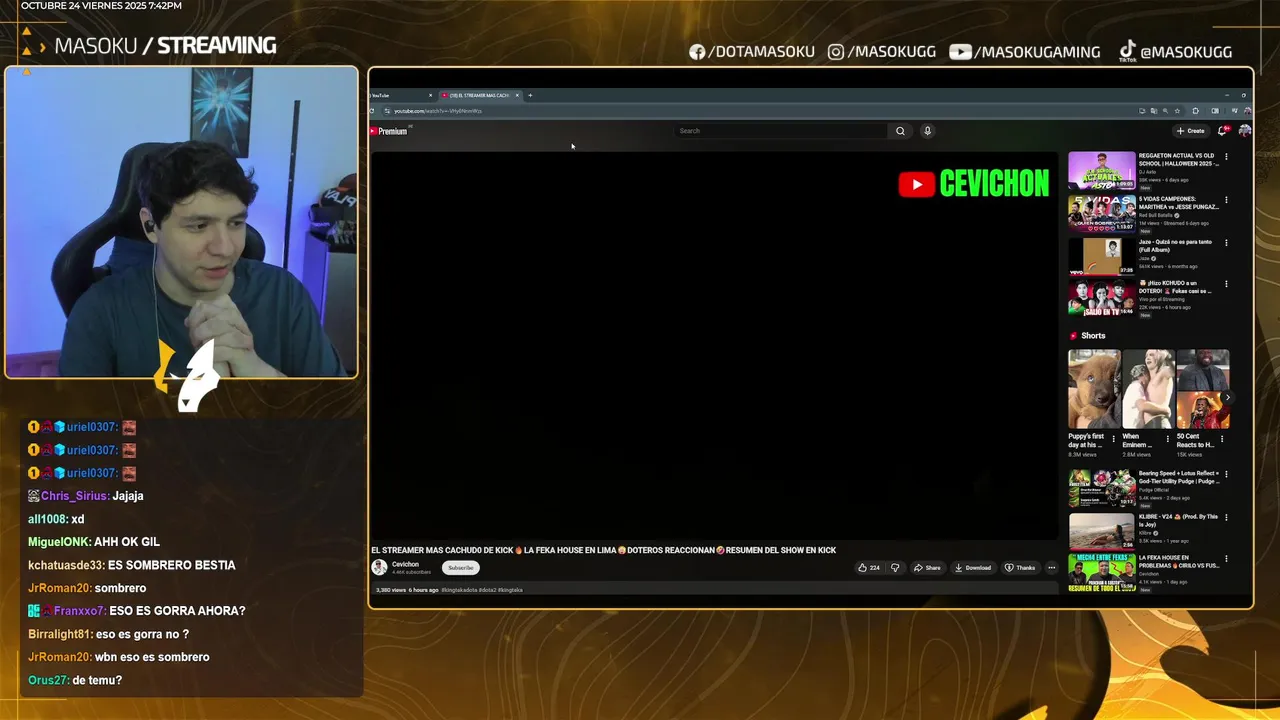Open options for Hizo KCHUDO a un DOTERO video
This screenshot has width=1280, height=720.
click(x=1226, y=285)
